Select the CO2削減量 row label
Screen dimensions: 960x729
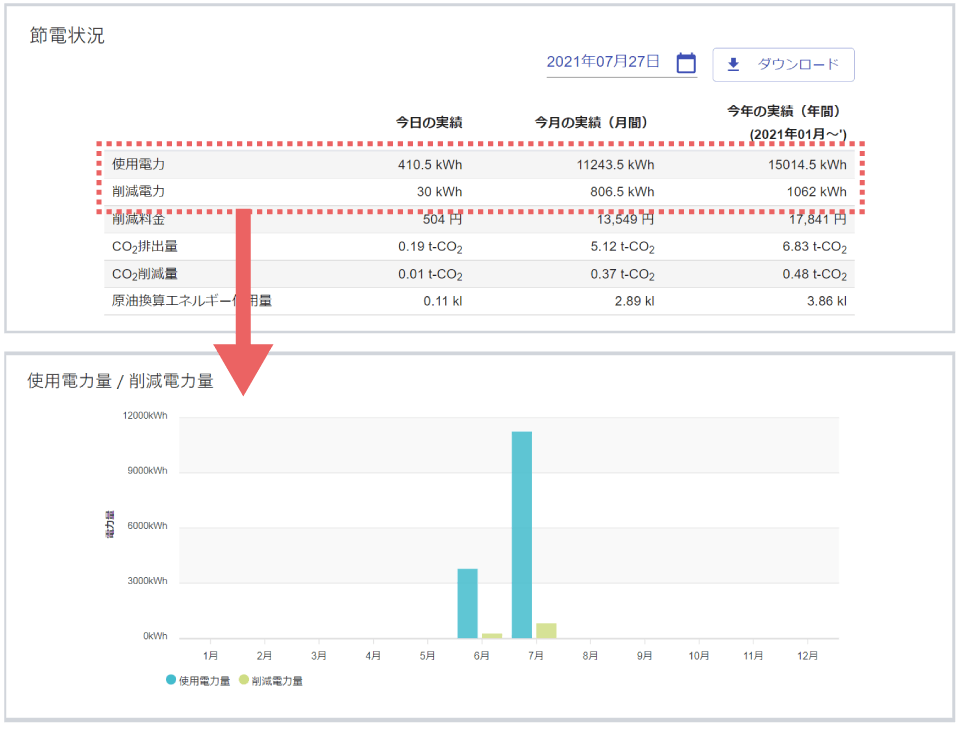coord(145,274)
